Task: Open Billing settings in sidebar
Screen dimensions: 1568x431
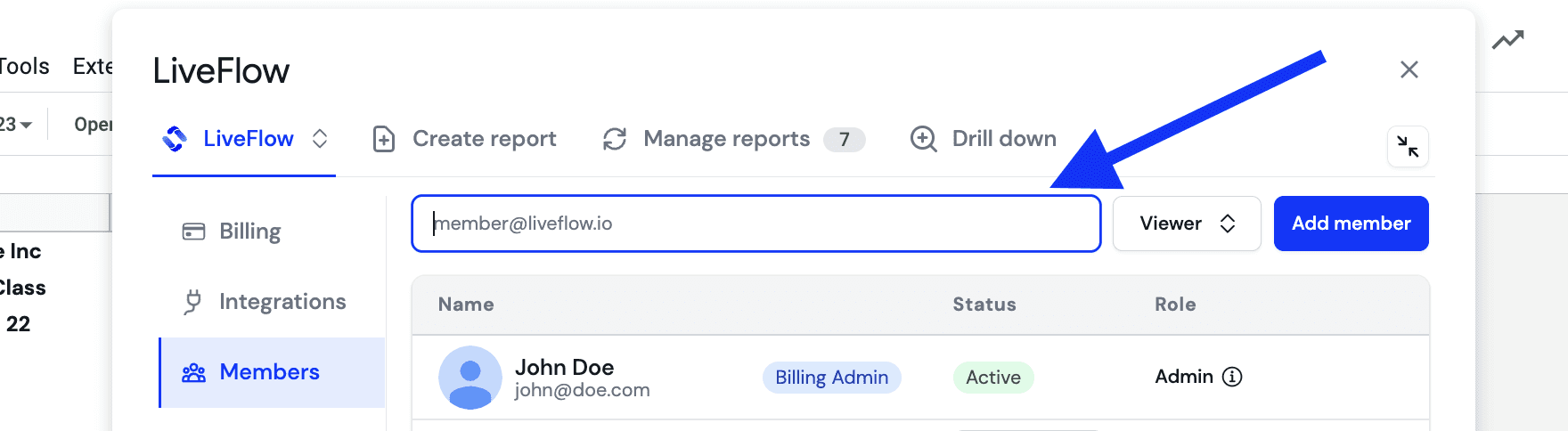Action: point(272,232)
